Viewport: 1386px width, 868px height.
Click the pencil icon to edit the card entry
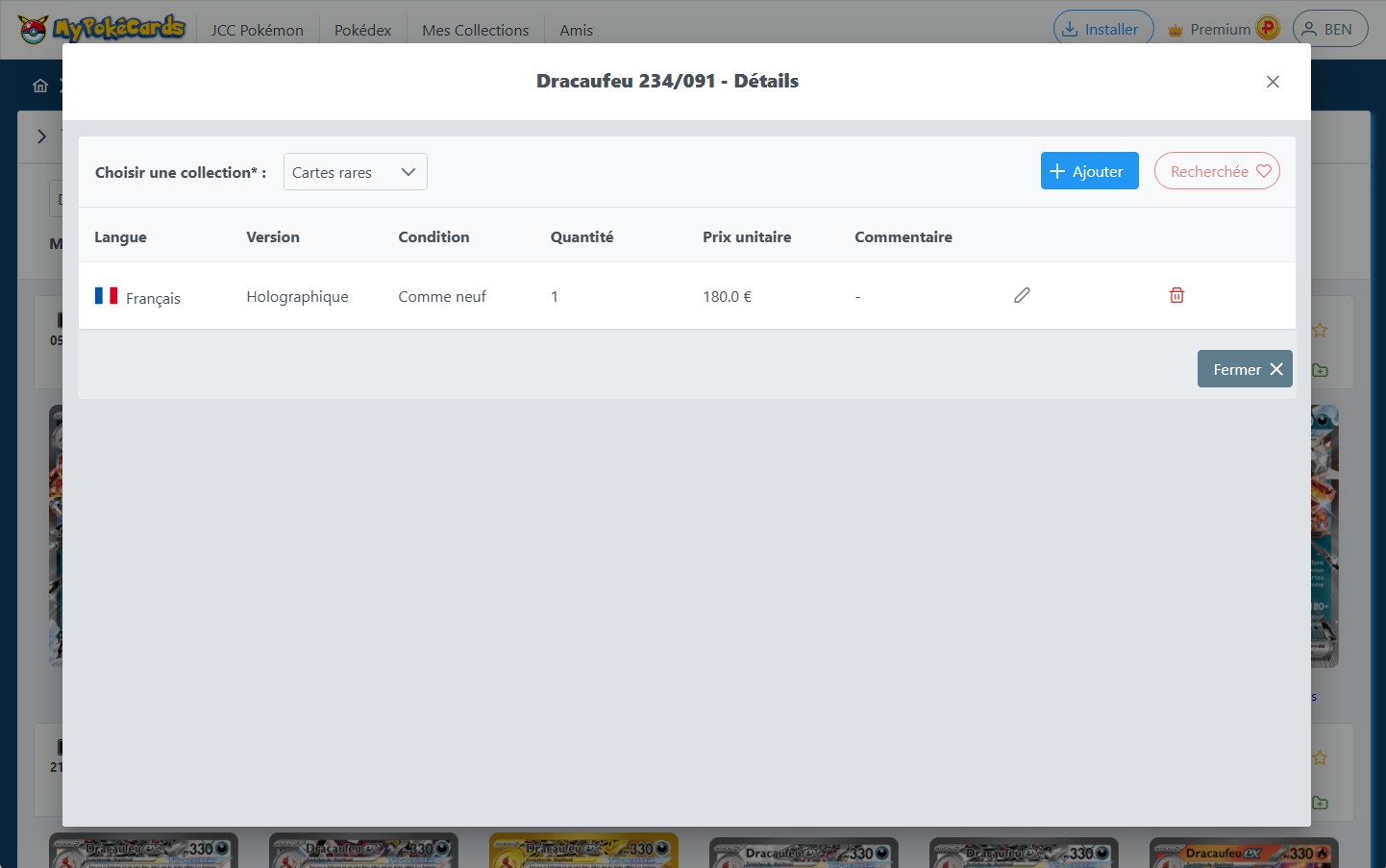[1022, 295]
